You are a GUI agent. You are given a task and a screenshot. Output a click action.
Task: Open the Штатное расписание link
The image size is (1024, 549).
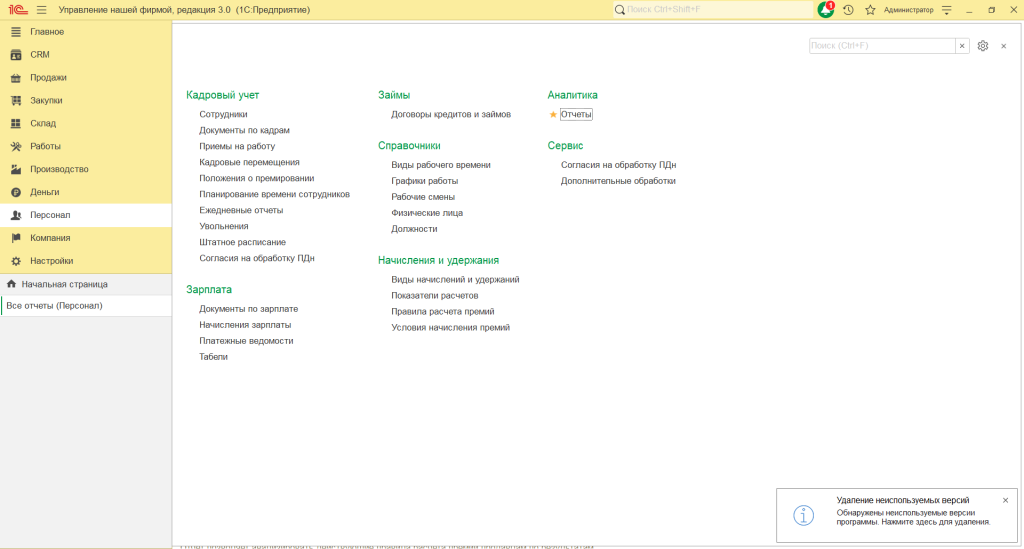point(242,242)
